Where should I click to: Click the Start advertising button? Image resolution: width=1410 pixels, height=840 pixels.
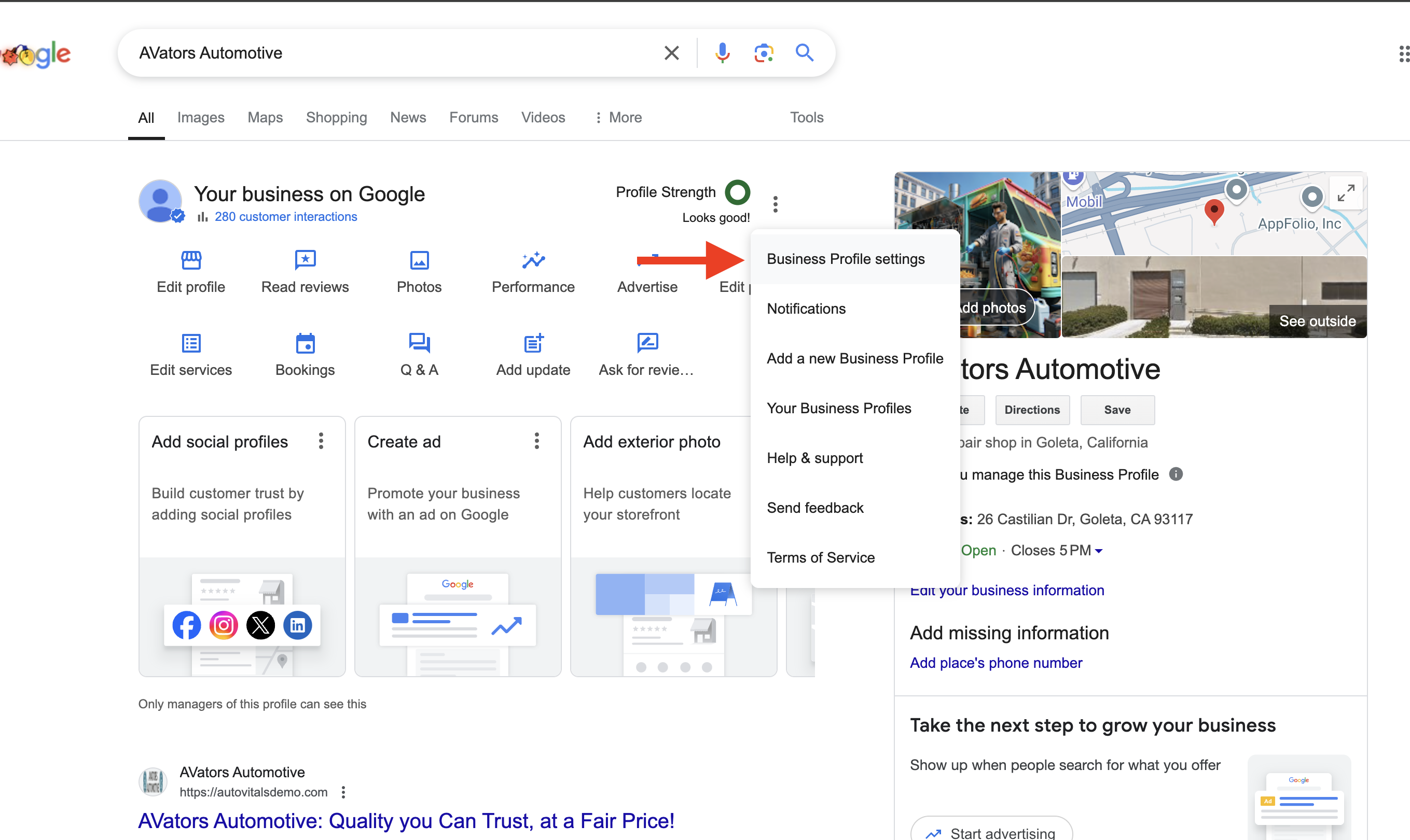(991, 831)
